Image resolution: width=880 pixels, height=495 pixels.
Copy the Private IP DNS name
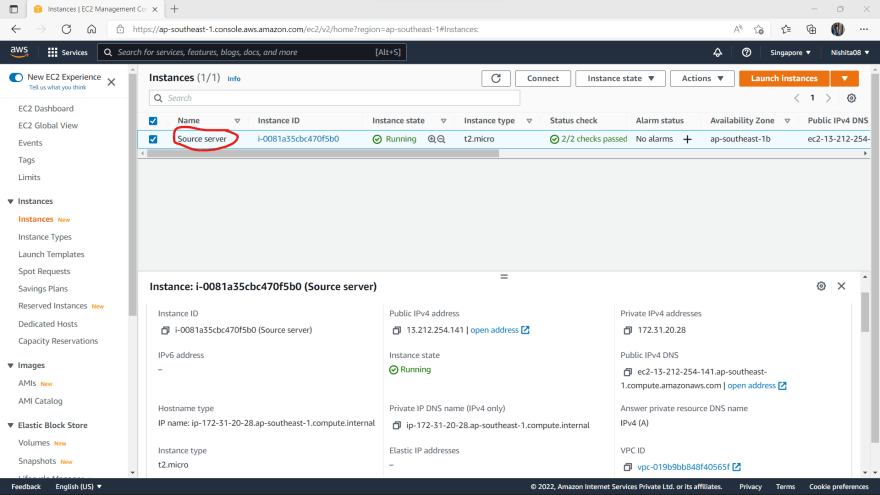pos(396,425)
